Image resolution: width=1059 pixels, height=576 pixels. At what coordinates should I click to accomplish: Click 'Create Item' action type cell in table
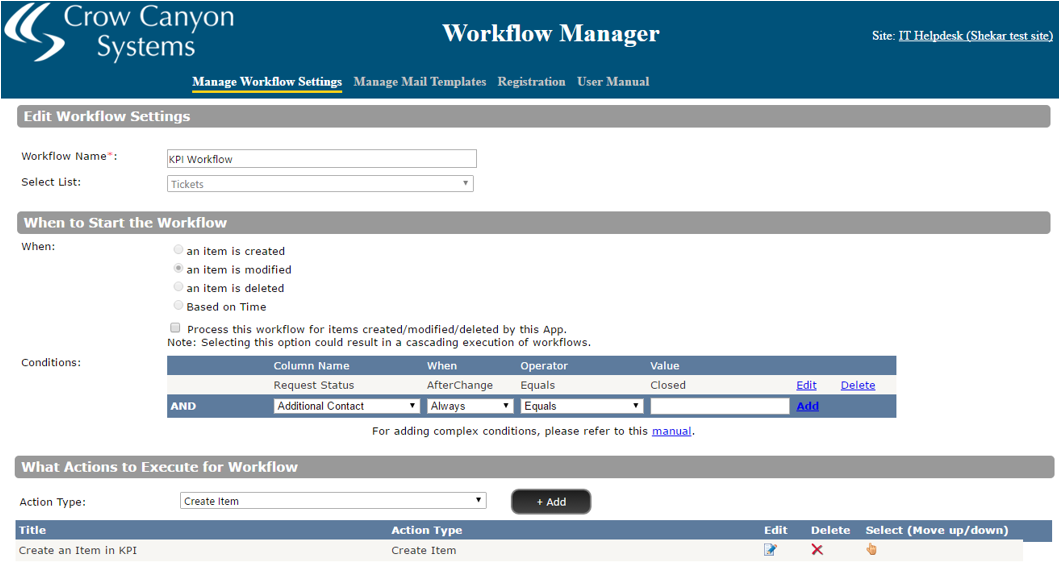click(x=423, y=550)
